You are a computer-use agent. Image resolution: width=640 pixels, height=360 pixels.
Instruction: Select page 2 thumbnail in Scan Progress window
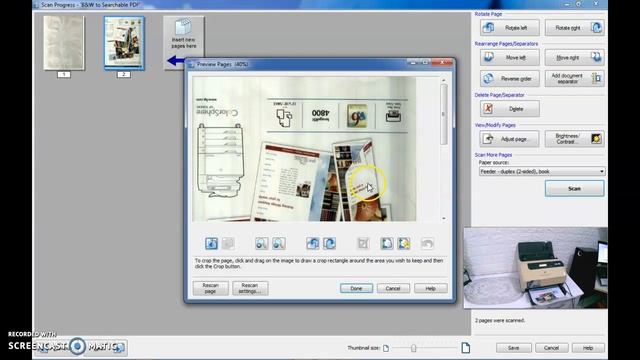[124, 43]
